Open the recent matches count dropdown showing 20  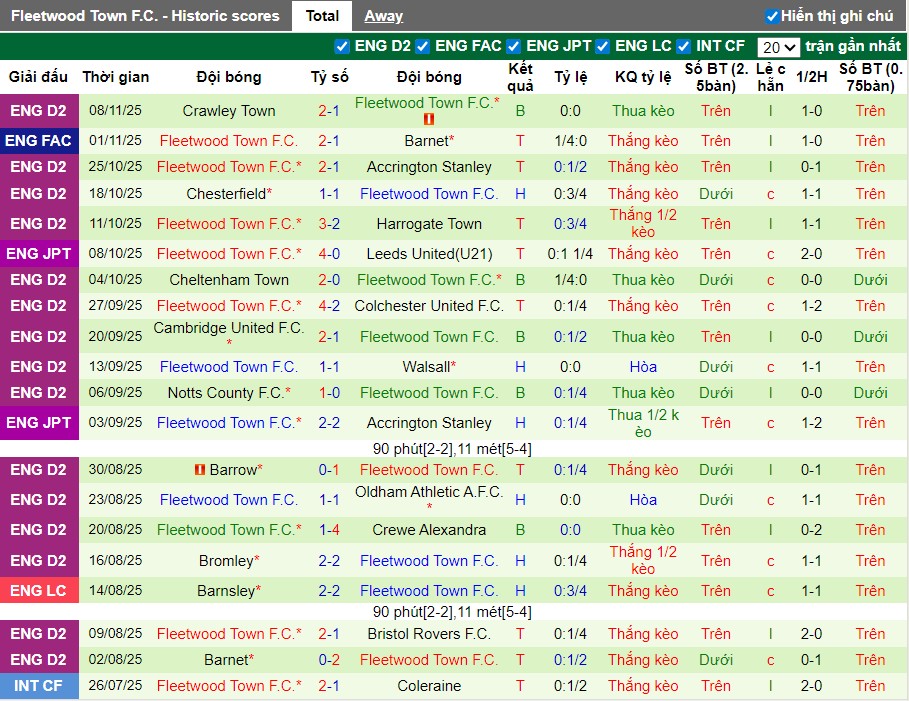click(779, 46)
